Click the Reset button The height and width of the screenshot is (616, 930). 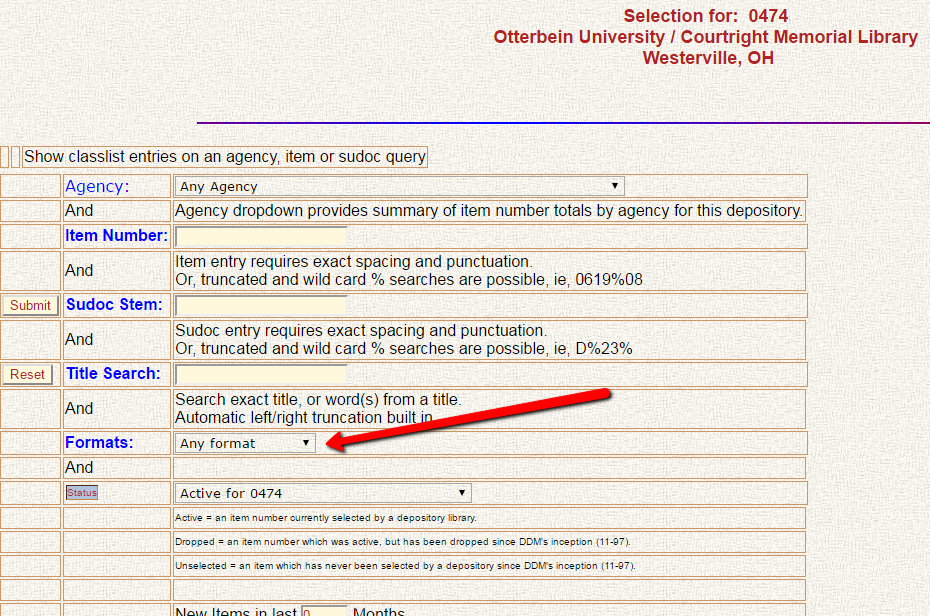coord(27,375)
